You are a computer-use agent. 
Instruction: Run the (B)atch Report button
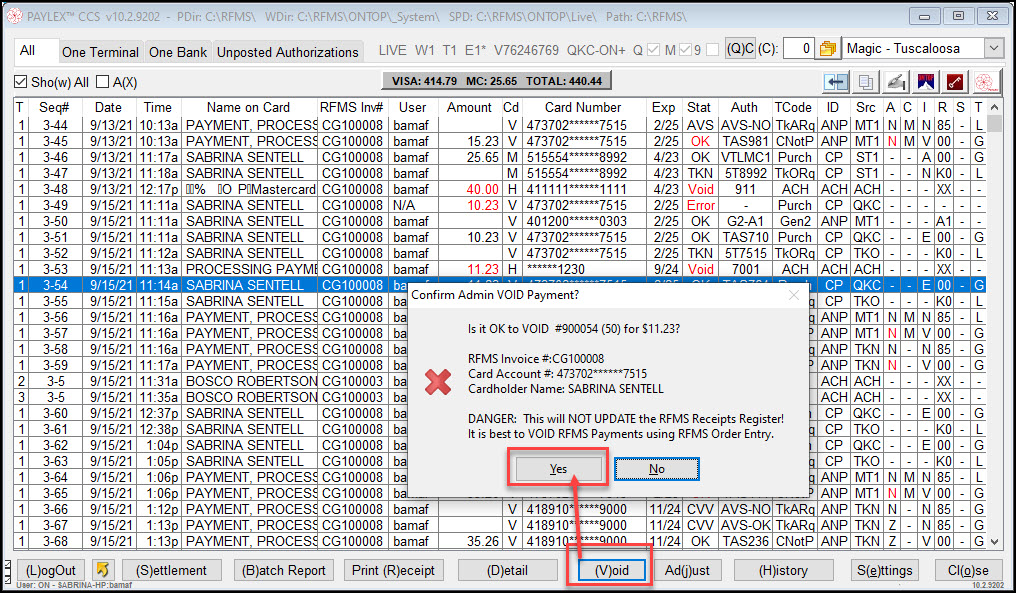pos(284,570)
